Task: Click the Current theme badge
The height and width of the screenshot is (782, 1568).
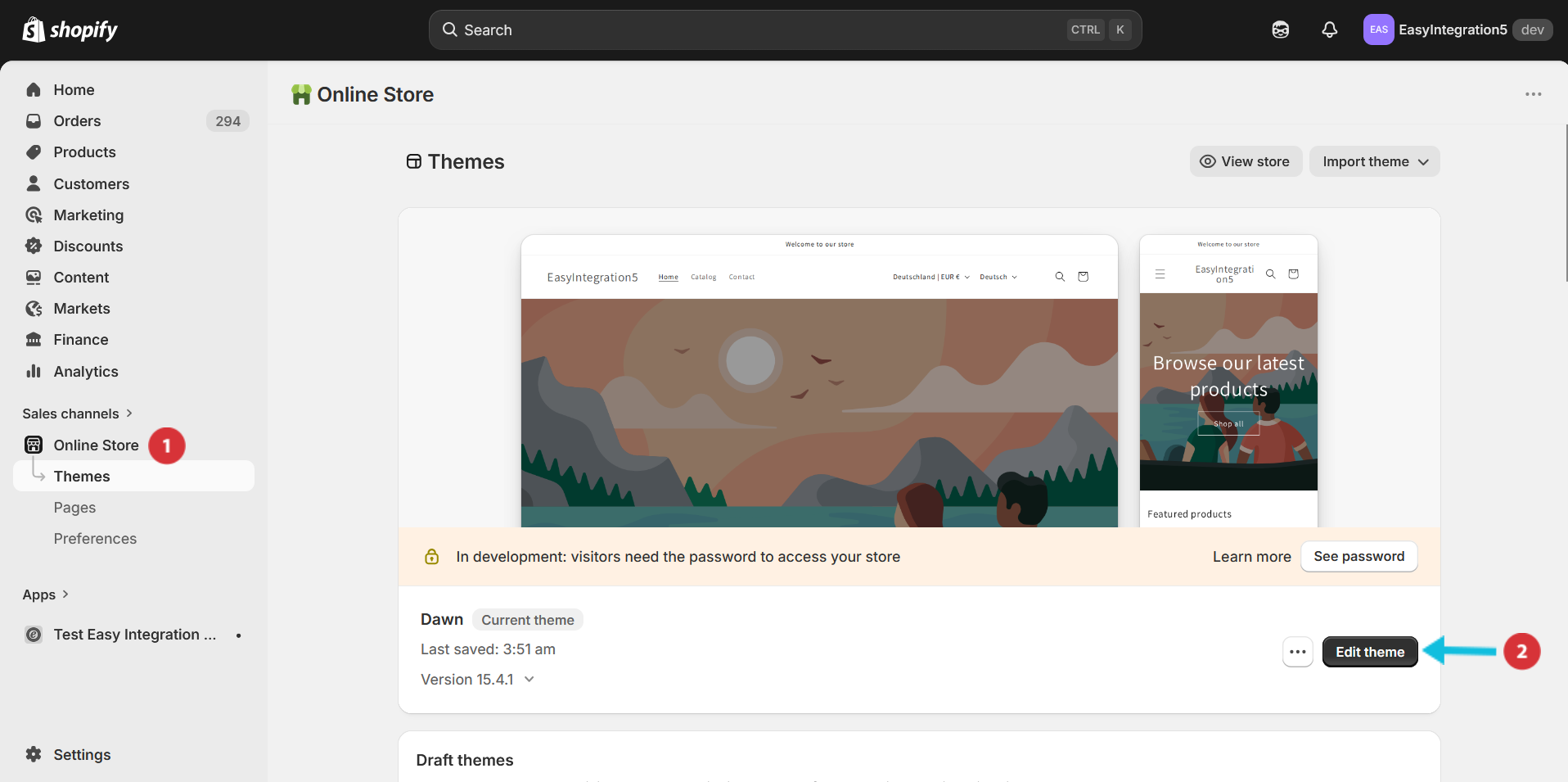Action: 528,620
